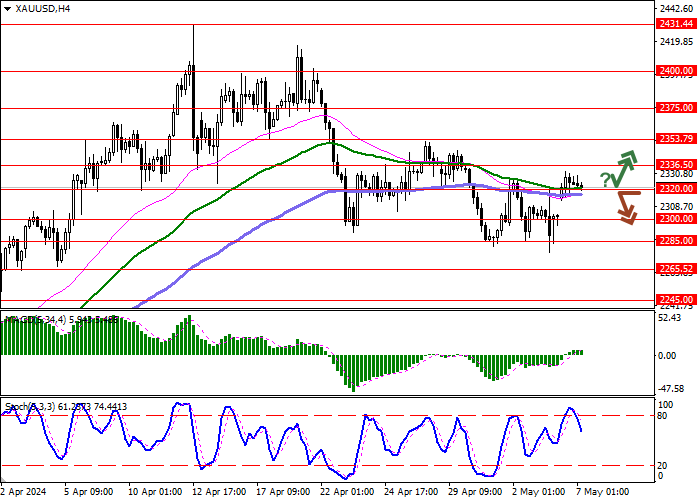Click the 22 Apr 01:00 date label
Screen dimensions: 700x500
pos(348,492)
